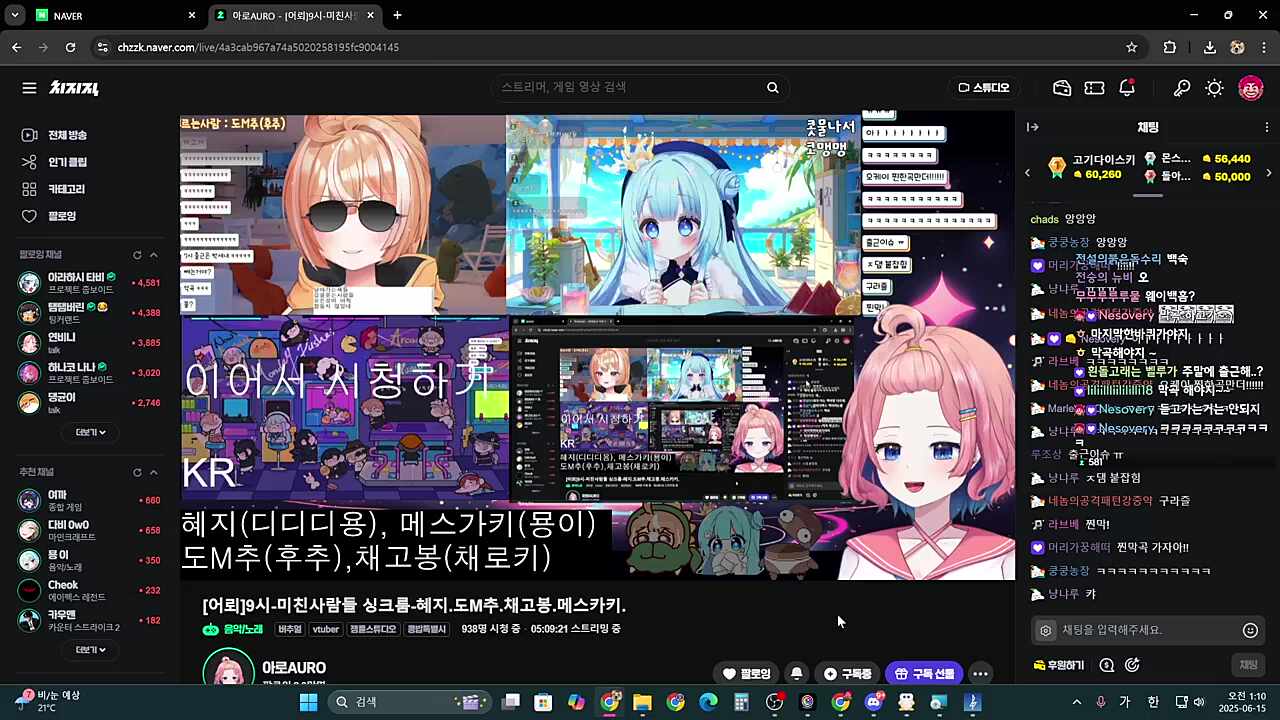
Task: Collapse the chat panel with the arrow icon
Action: click(1033, 127)
